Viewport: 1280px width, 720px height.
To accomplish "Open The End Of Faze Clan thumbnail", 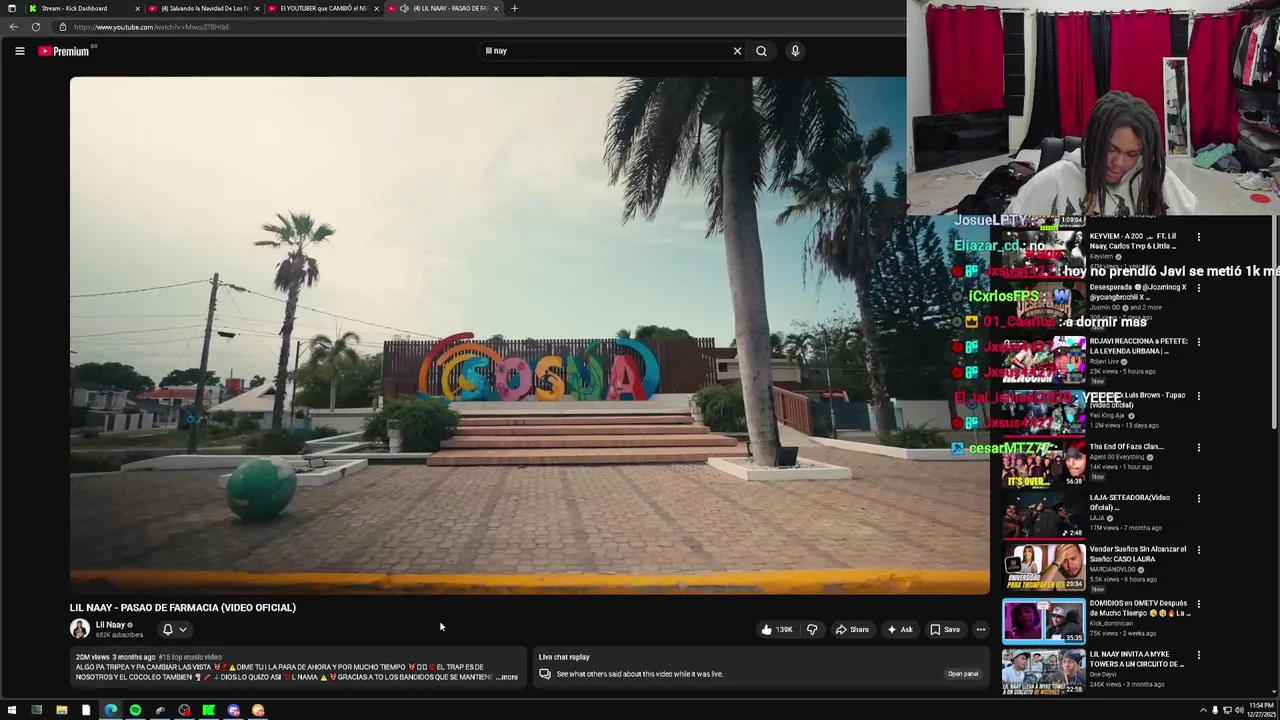I will 1043,464.
